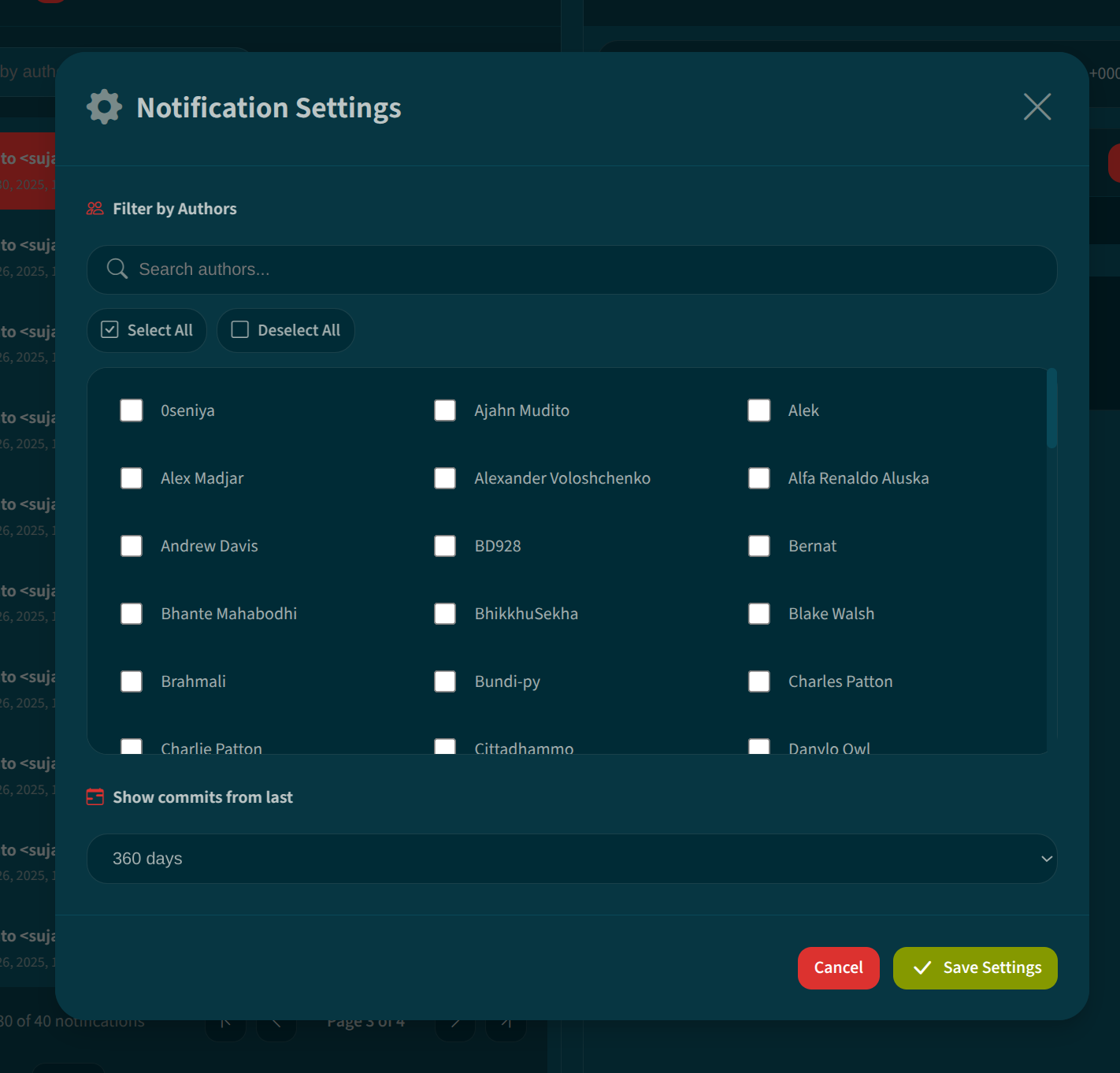Click the Save Settings button
The width and height of the screenshot is (1120, 1073).
pyautogui.click(x=975, y=968)
